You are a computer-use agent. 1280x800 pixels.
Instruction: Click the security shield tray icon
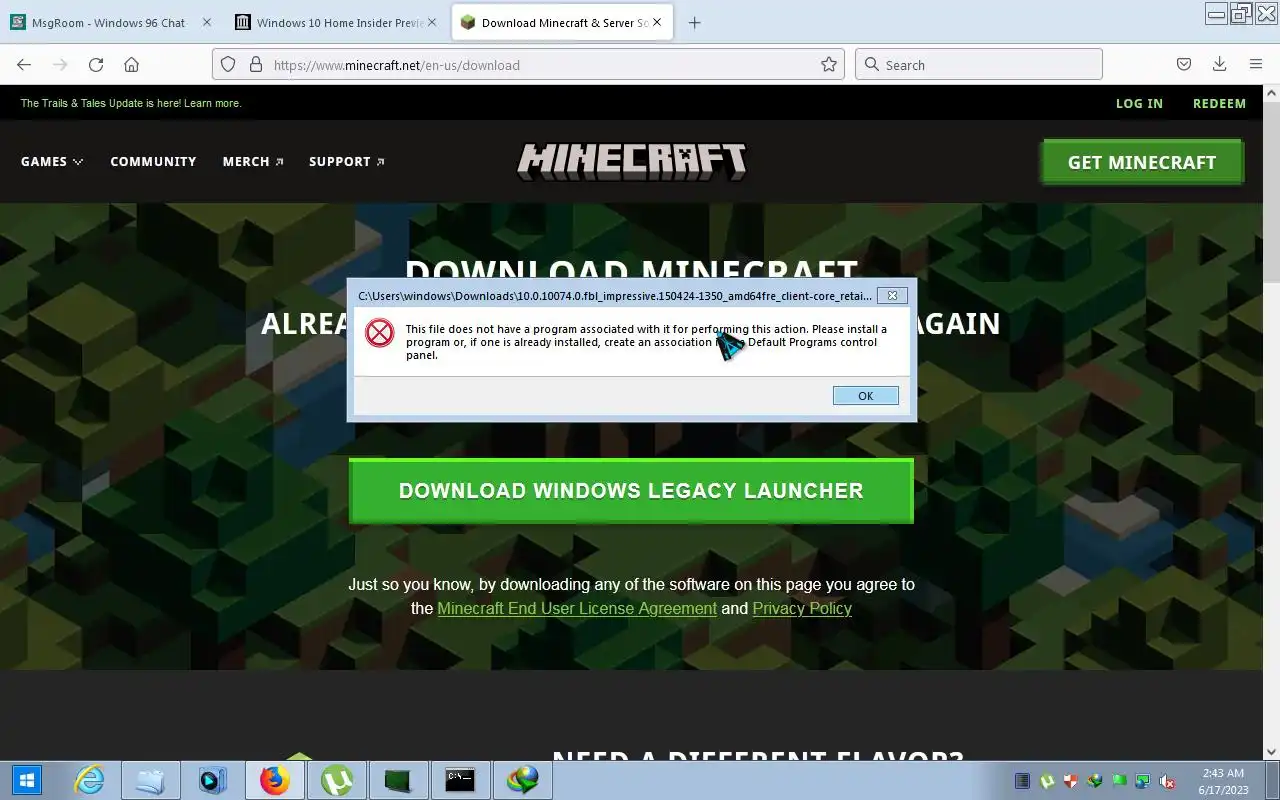coord(1071,781)
